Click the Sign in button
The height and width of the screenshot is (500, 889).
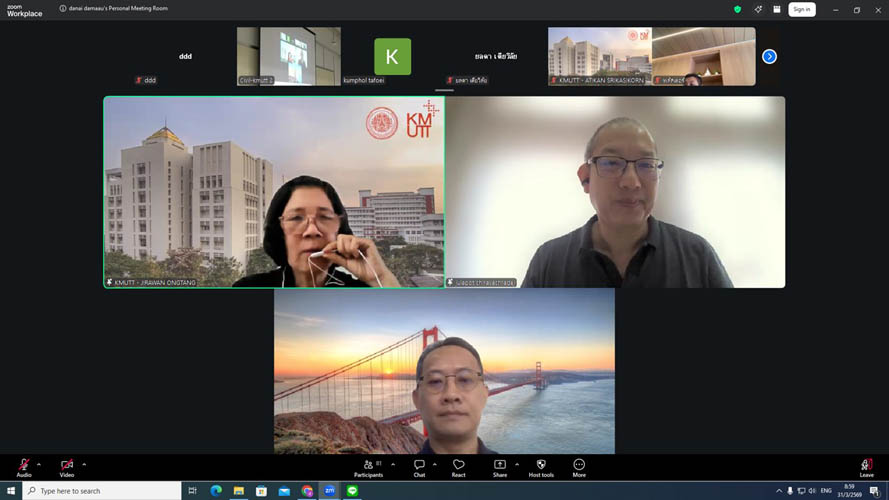(801, 9)
